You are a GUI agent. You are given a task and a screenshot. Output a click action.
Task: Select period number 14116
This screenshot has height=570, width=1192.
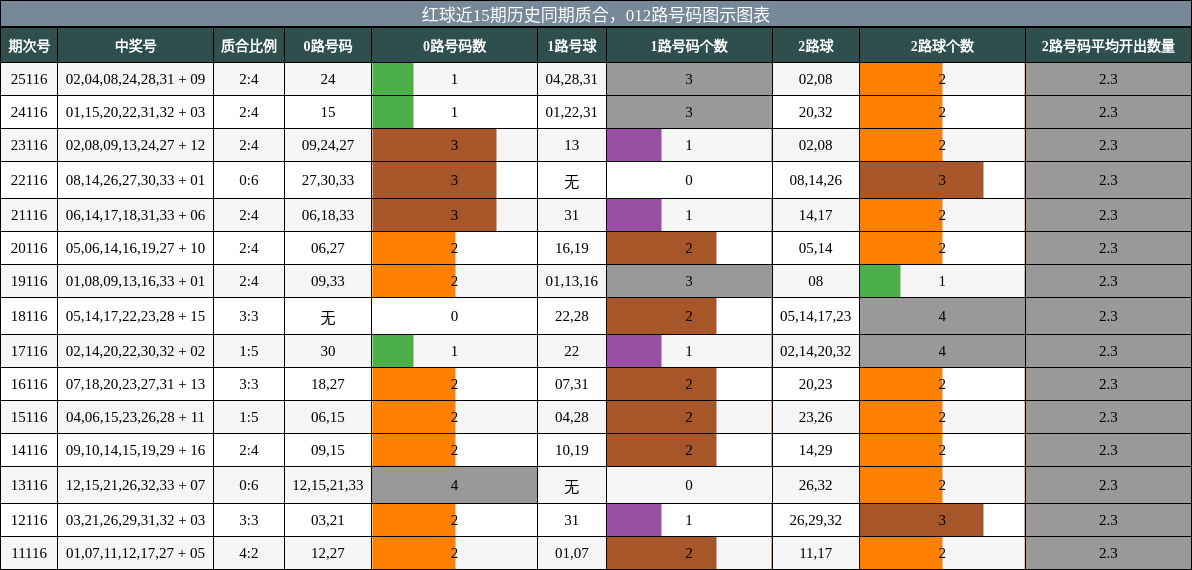[29, 450]
